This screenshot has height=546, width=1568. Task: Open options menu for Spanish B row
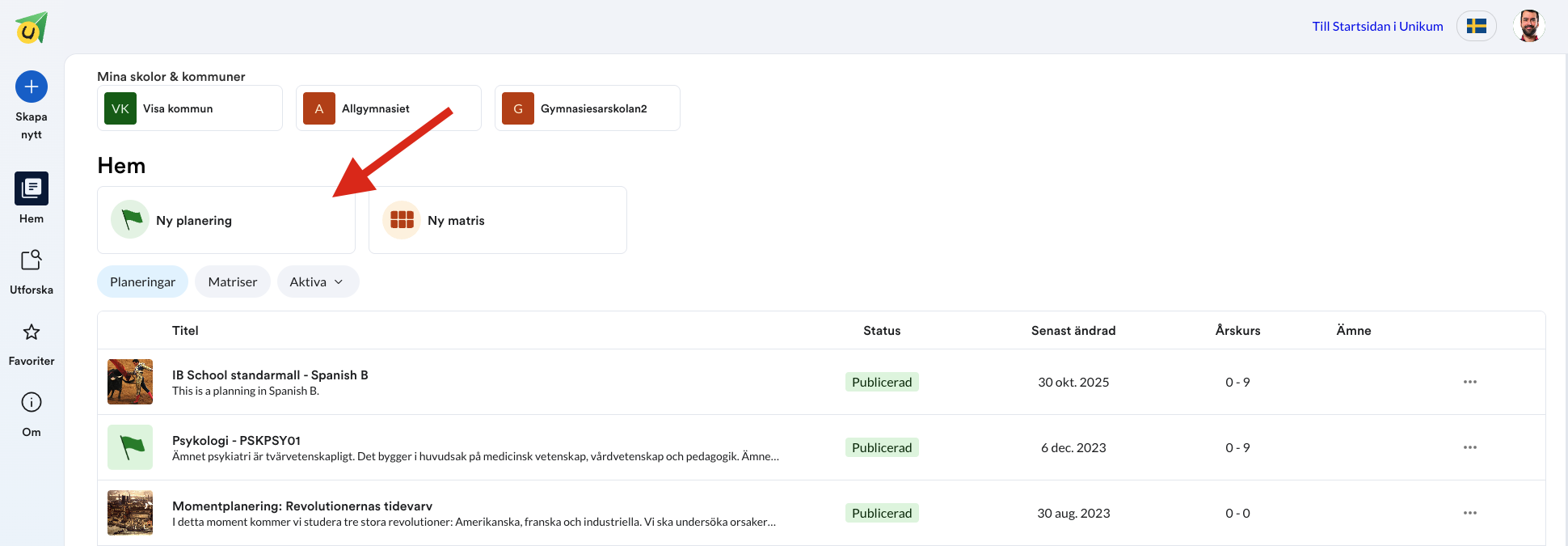point(1469,382)
